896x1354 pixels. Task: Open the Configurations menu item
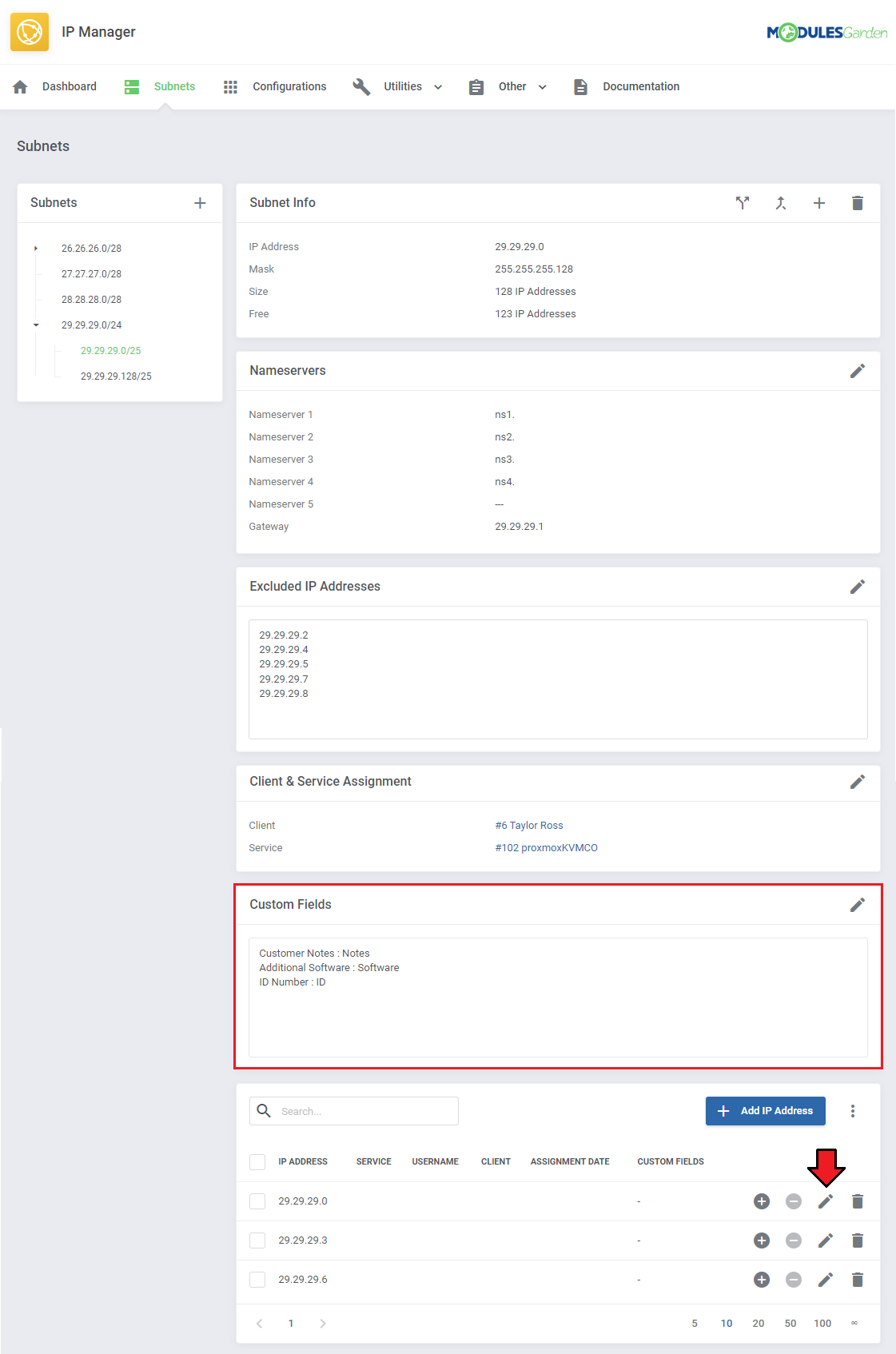[289, 86]
